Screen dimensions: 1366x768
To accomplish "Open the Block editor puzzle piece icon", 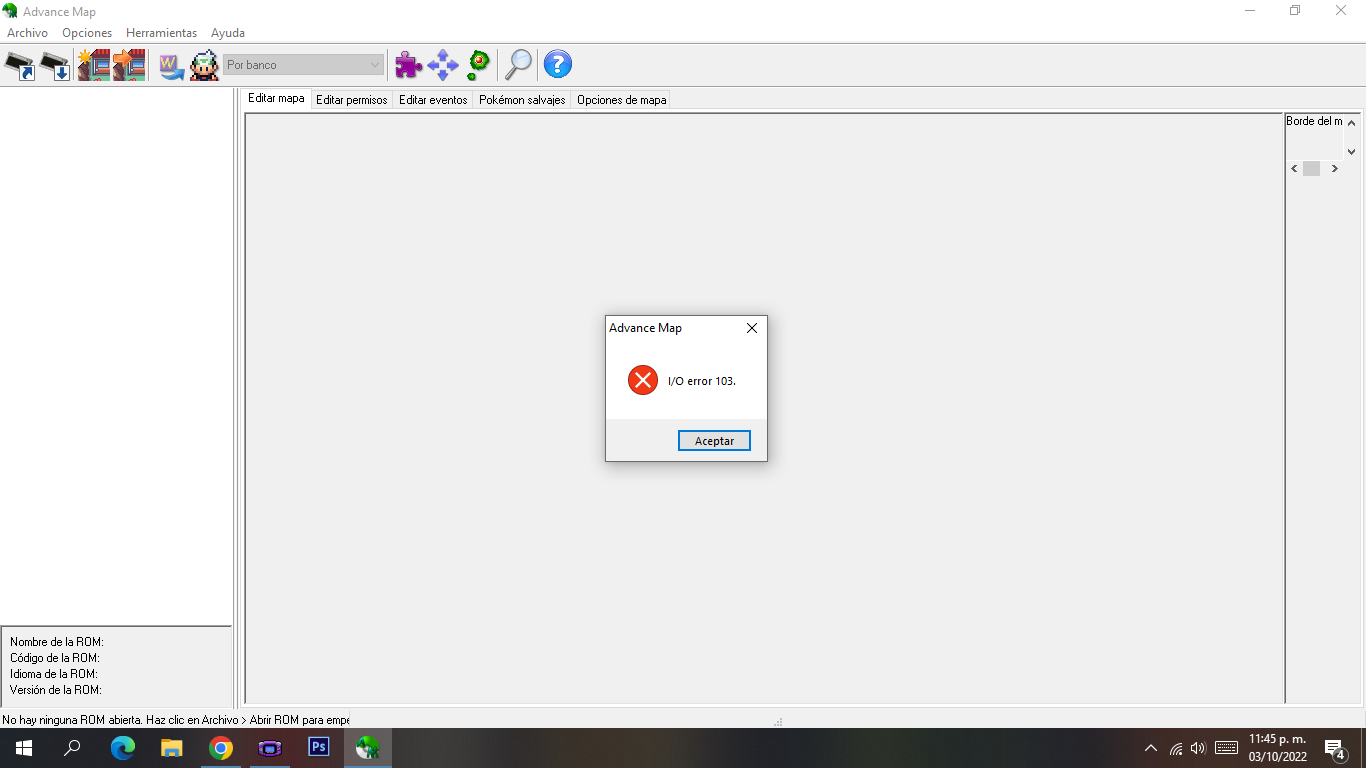I will (407, 64).
